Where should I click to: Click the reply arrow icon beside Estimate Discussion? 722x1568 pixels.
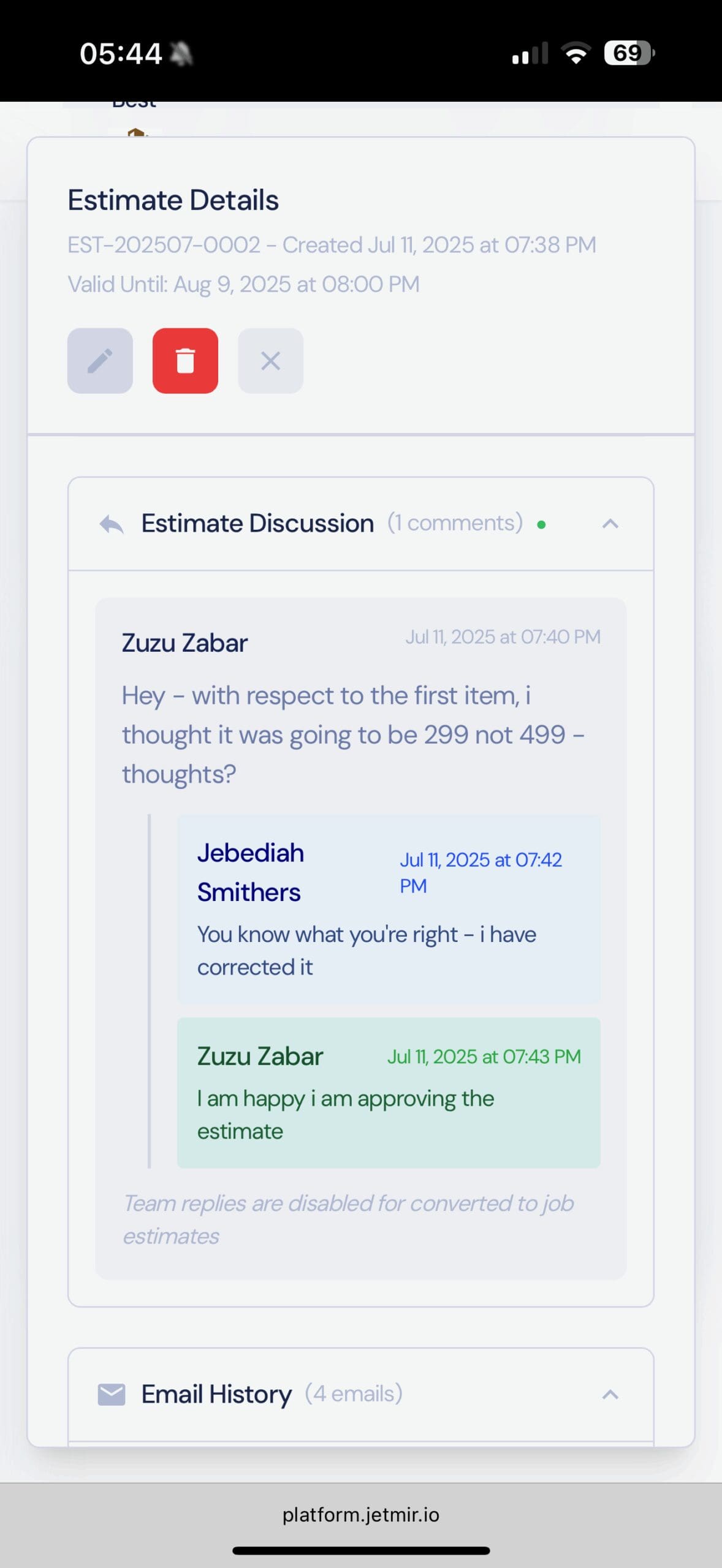[112, 524]
